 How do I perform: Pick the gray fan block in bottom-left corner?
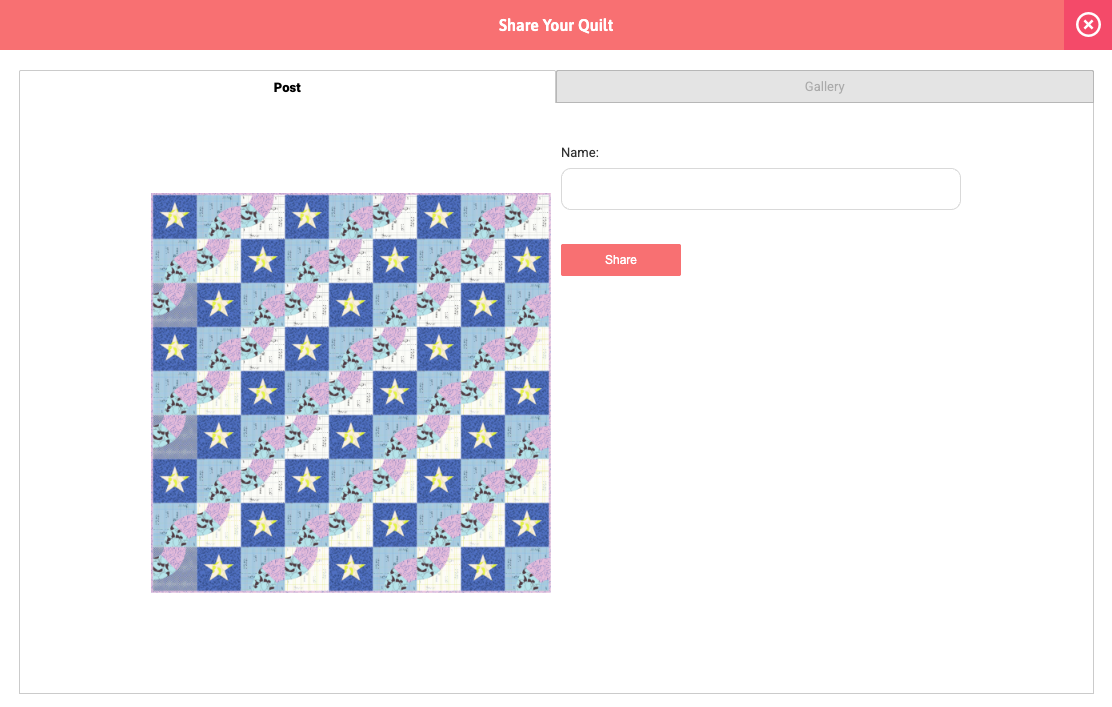174,569
